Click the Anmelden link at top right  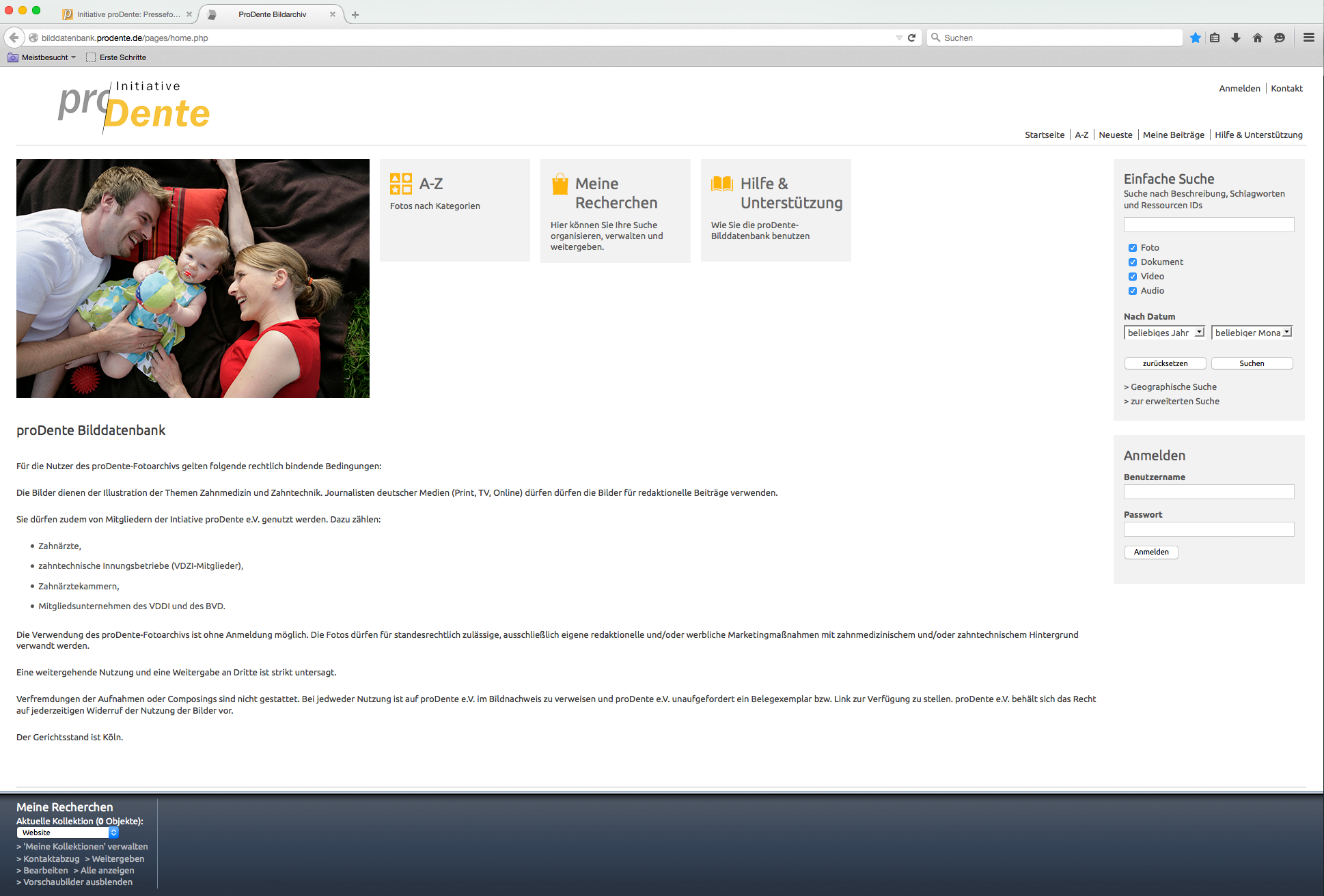(x=1239, y=89)
